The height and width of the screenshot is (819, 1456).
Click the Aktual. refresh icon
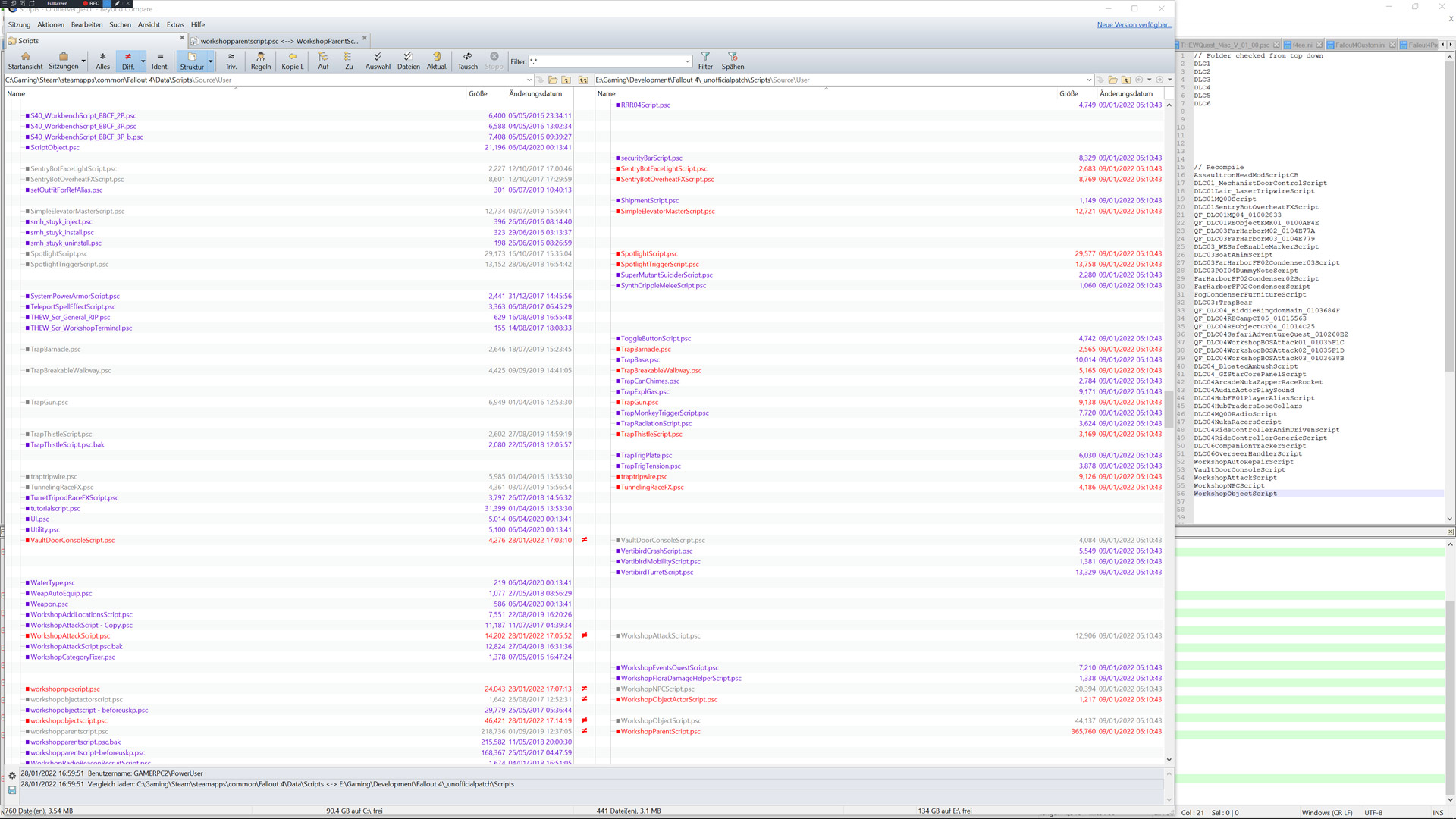(x=437, y=57)
